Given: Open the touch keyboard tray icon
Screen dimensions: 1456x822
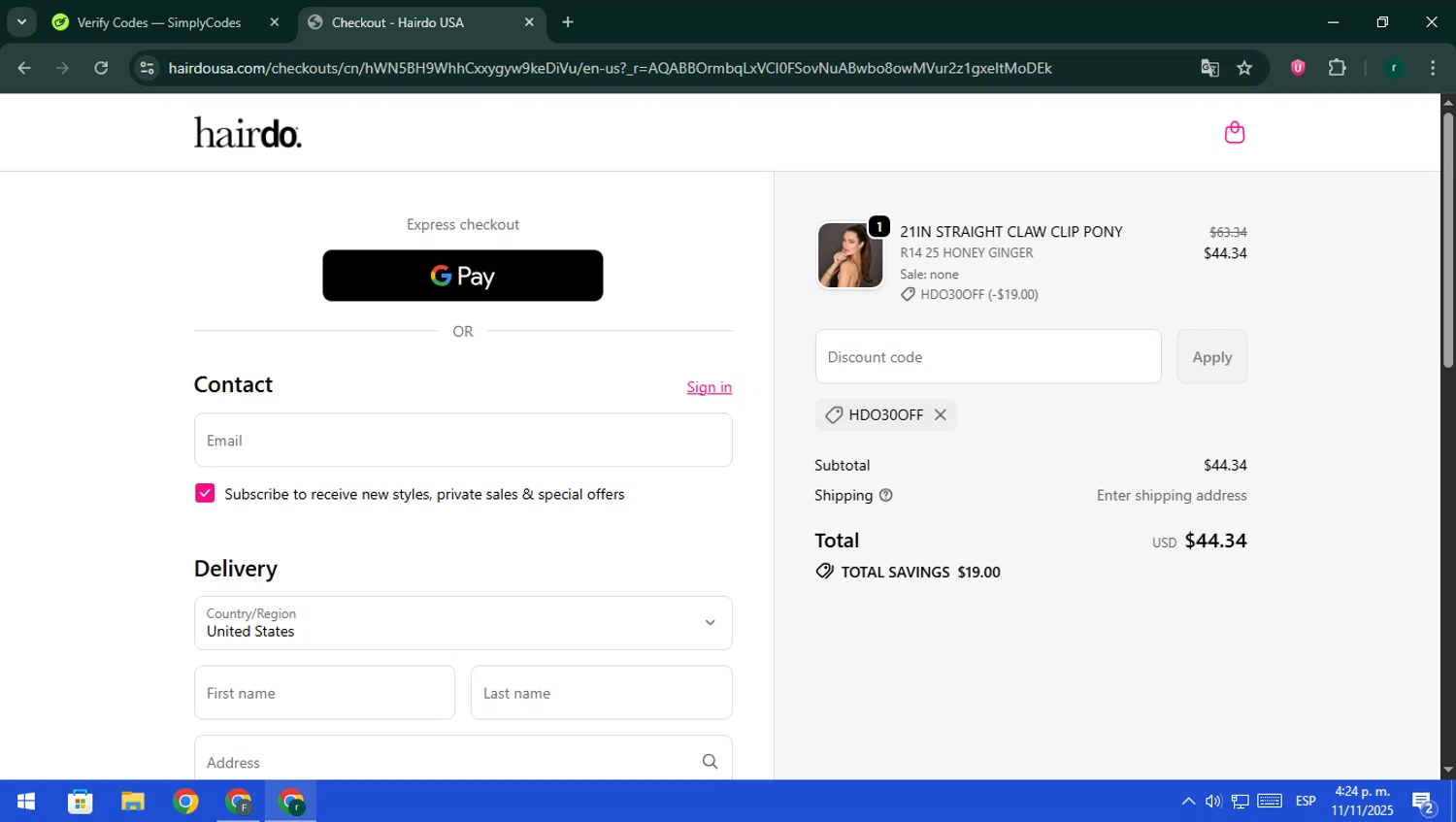Looking at the screenshot, I should 1270,801.
